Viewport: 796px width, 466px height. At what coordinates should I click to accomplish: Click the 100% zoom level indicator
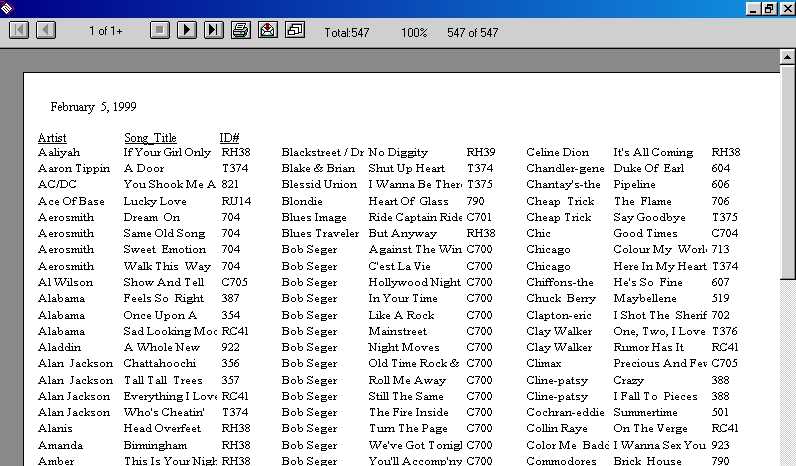point(414,33)
